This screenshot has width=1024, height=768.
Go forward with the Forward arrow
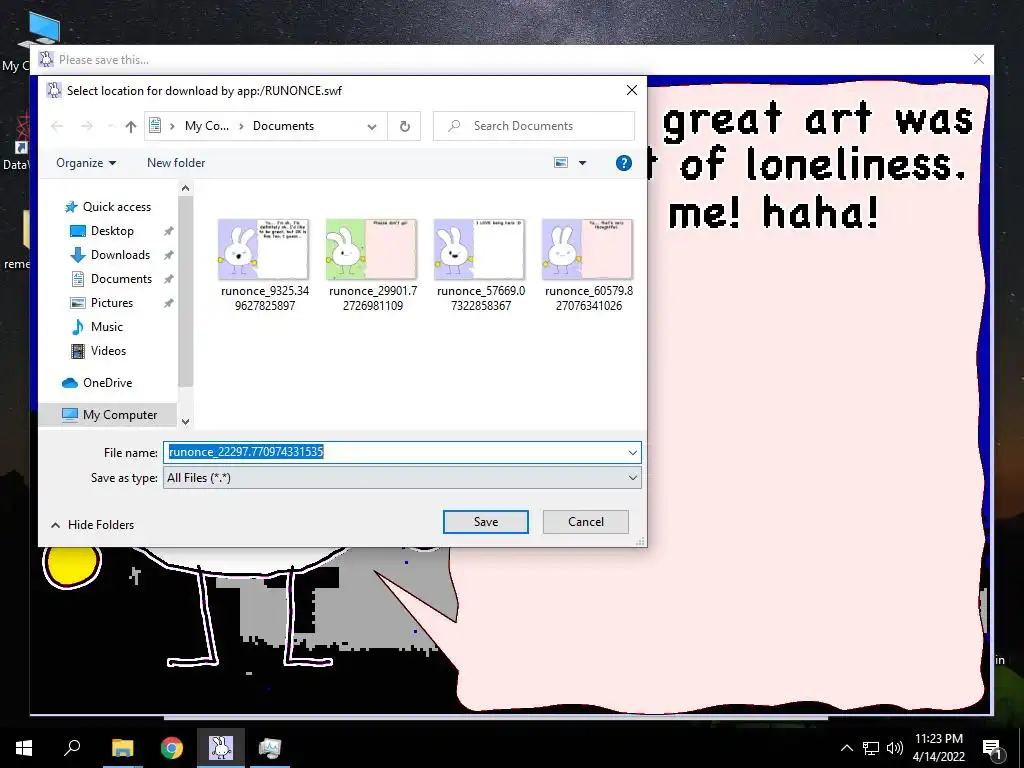point(87,126)
